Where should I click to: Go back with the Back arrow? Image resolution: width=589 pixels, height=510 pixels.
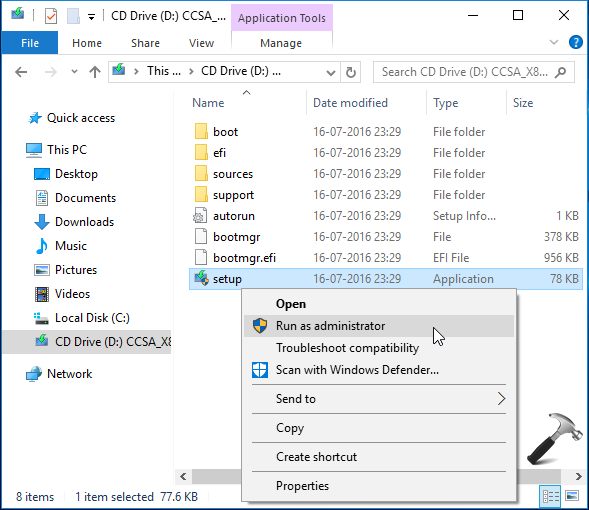coord(21,72)
